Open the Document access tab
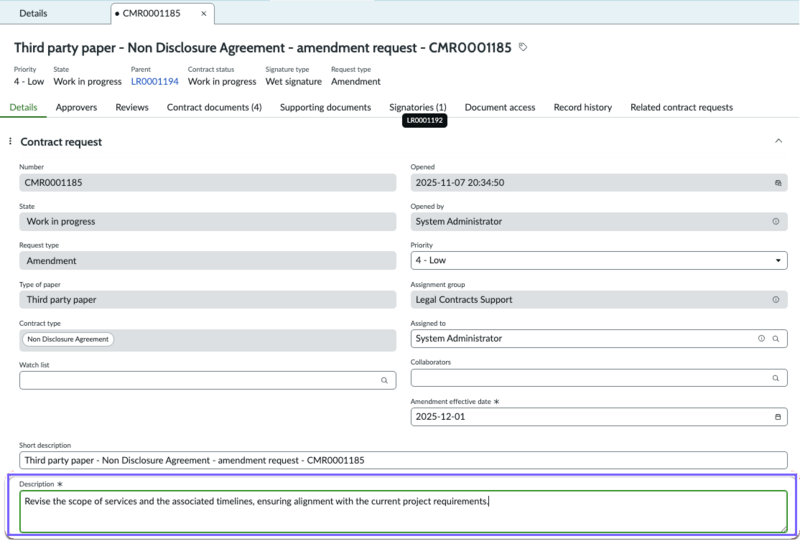 [x=499, y=107]
